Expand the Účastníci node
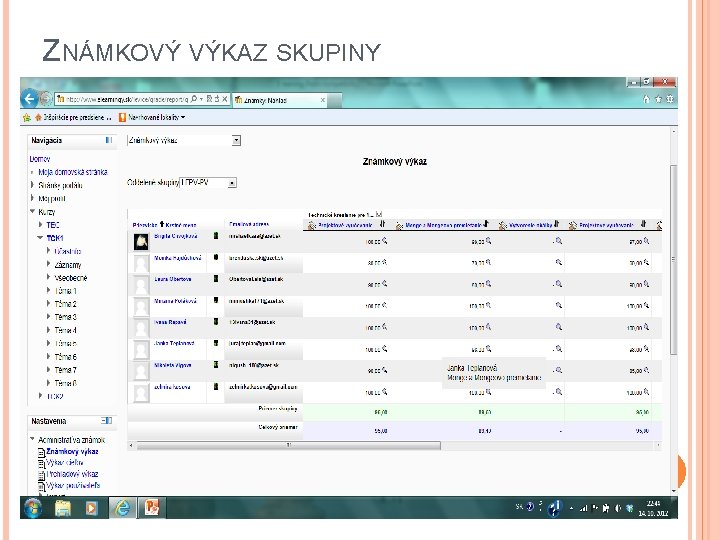The width and height of the screenshot is (720, 540). (x=49, y=251)
